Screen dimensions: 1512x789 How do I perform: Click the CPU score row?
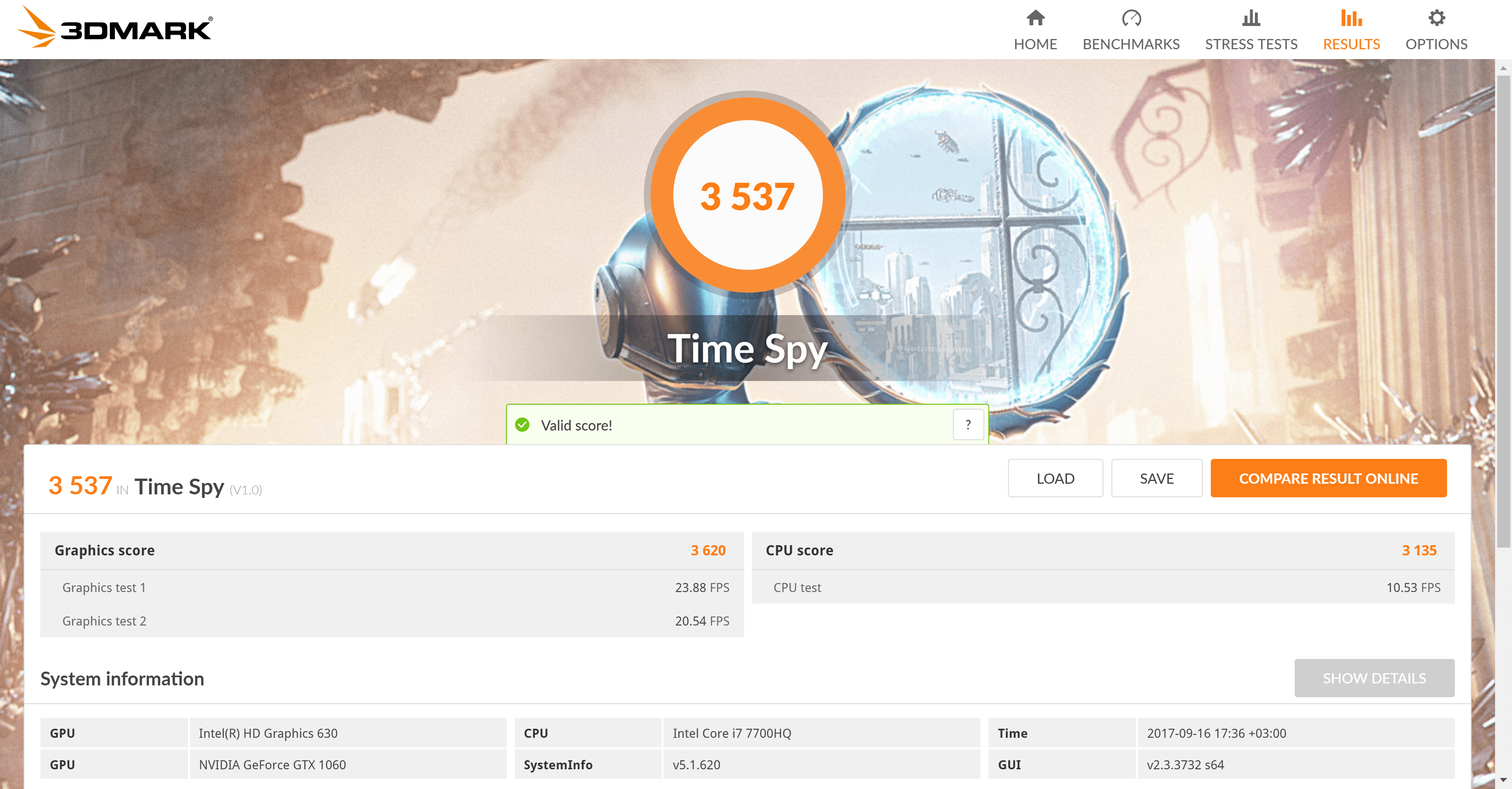point(1102,550)
